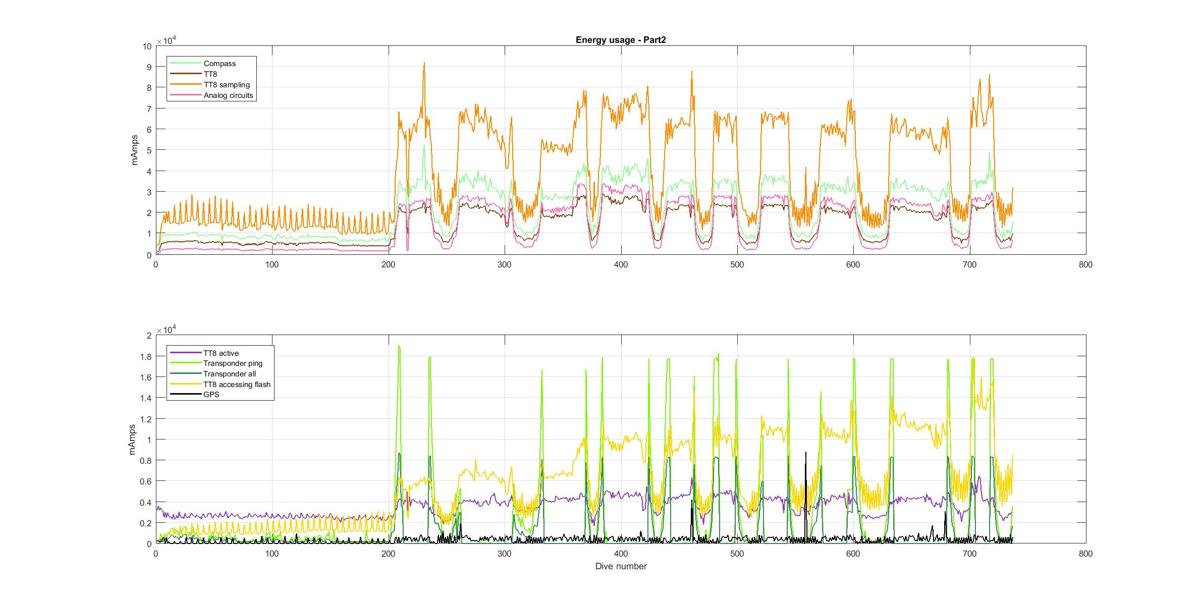Click the "6" y-axis tick label of the top plot
This screenshot has width=1200, height=611.
[148, 130]
